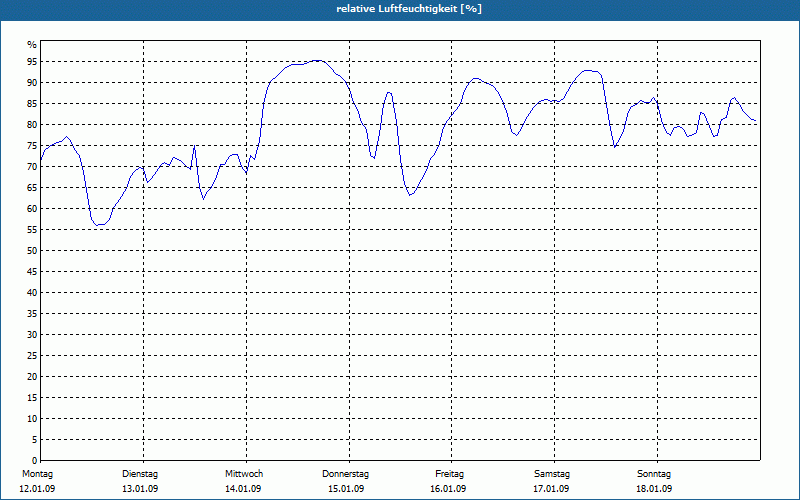Click the y-axis value '30'
Image resolution: width=800 pixels, height=500 pixels.
pos(32,335)
